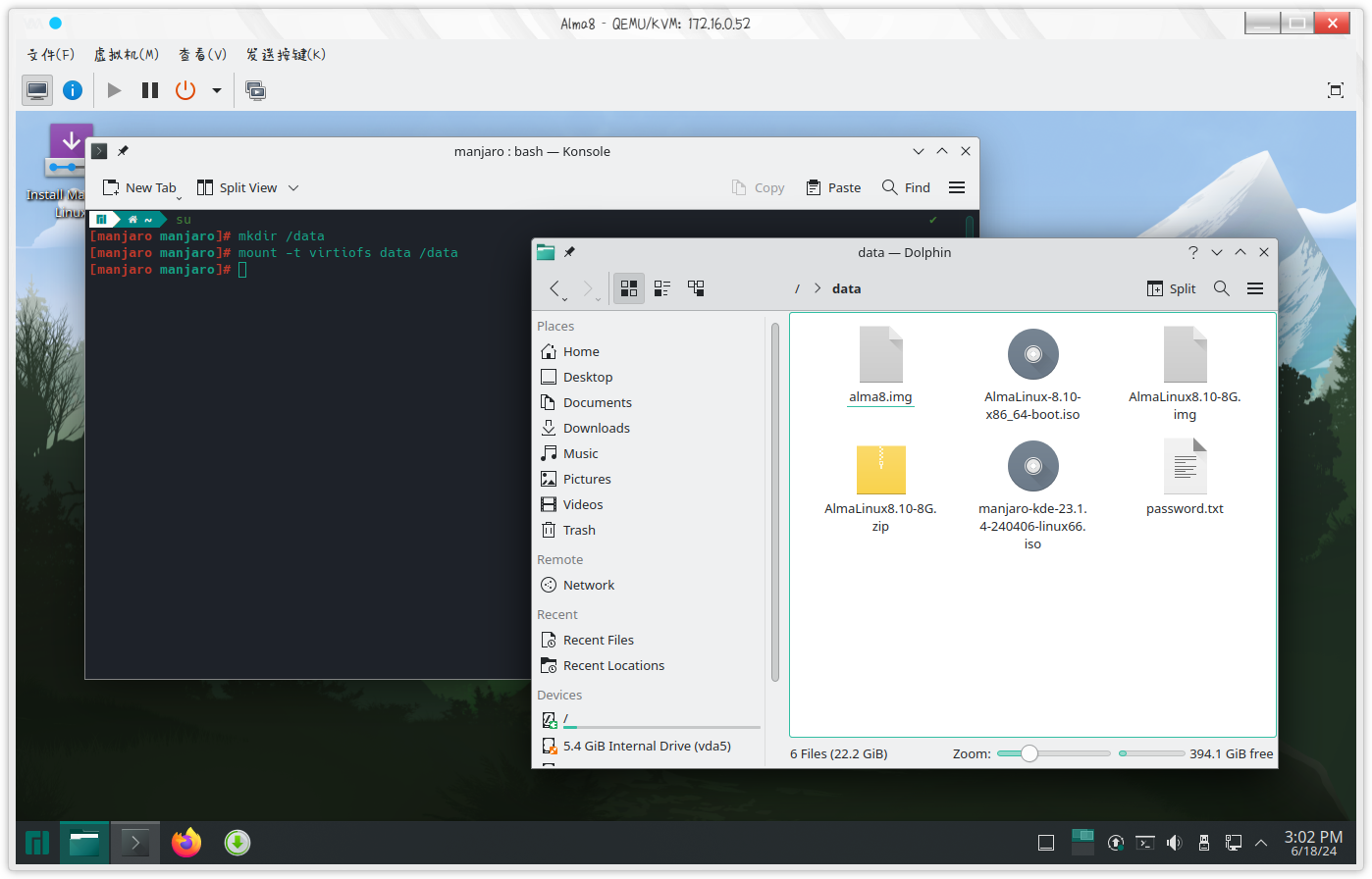Viewport: 1372px width, 879px height.
Task: Open the 文件(F) menu
Action: coord(51,54)
